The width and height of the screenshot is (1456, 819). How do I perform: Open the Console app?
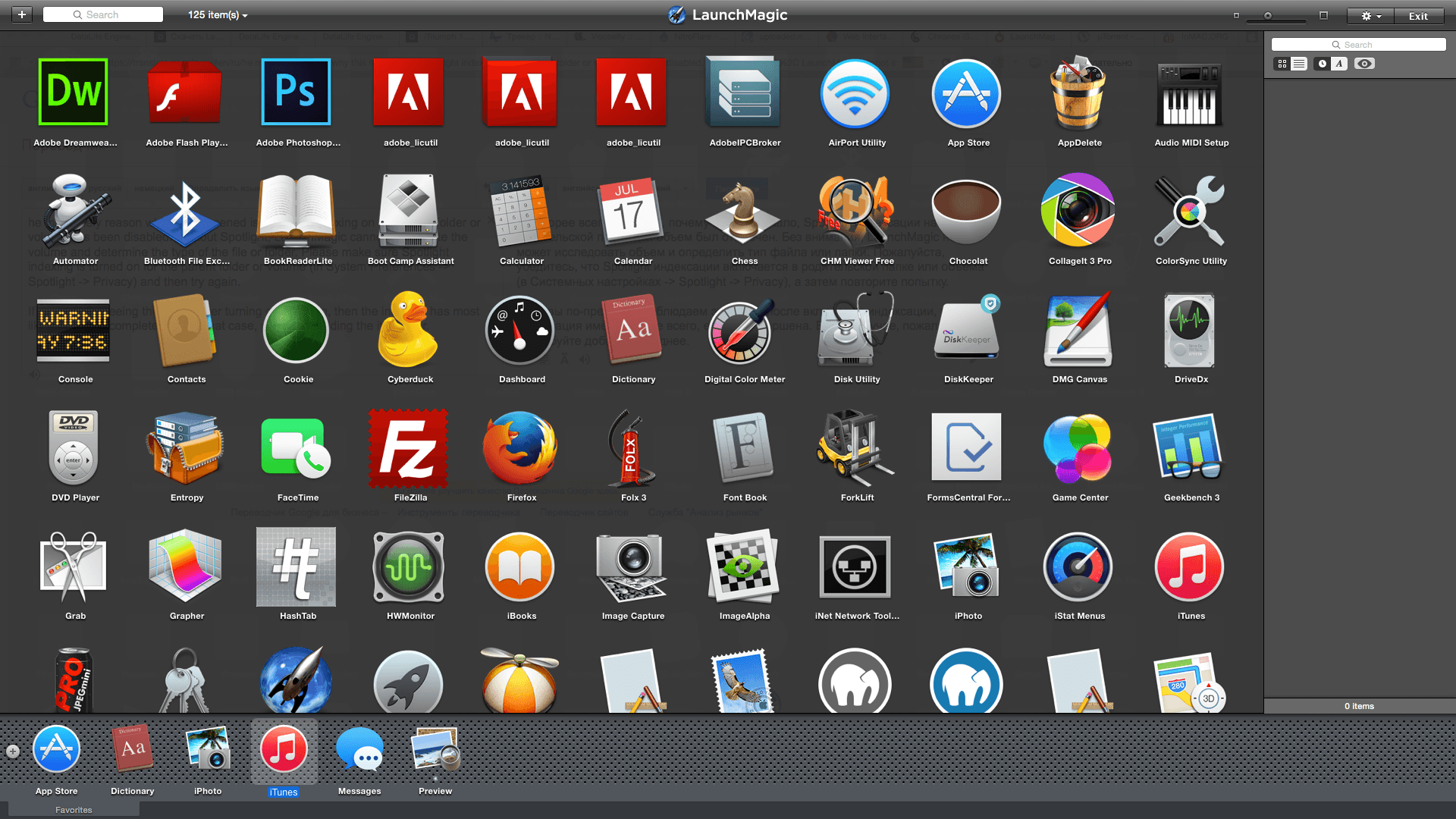coord(74,329)
